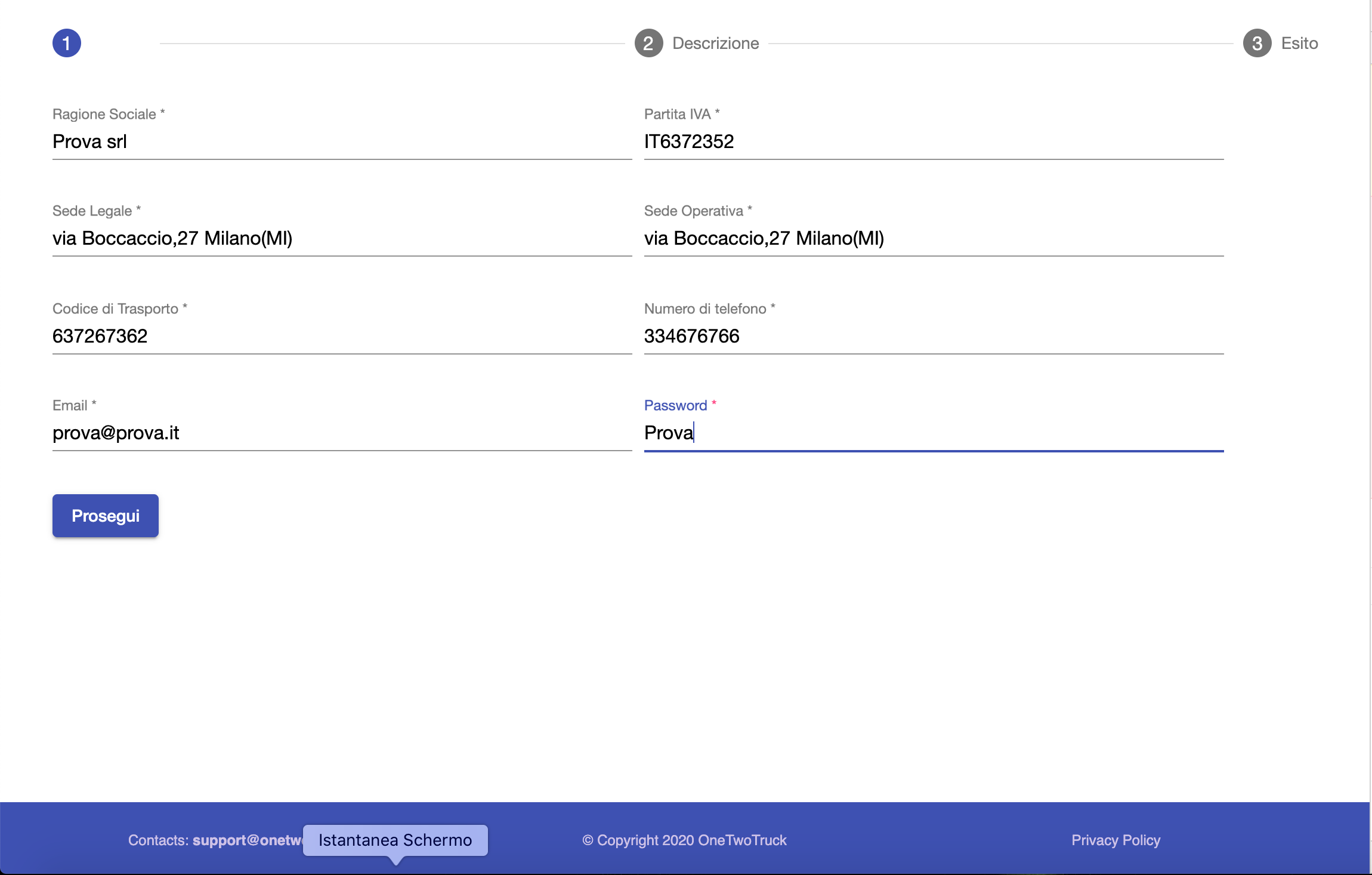Click the Istantanea Schermo tooltip
The width and height of the screenshot is (1372, 875).
click(x=395, y=840)
